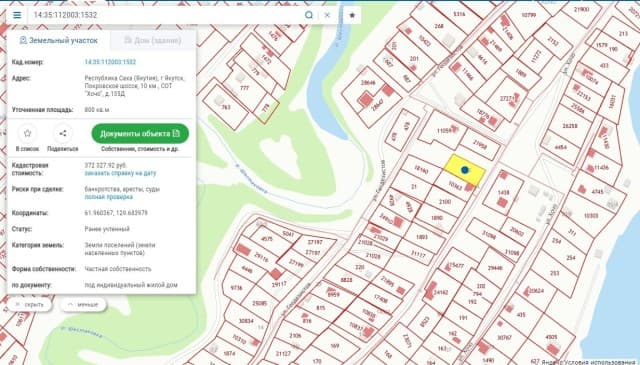Select parcel 18190 on the map

point(421,169)
